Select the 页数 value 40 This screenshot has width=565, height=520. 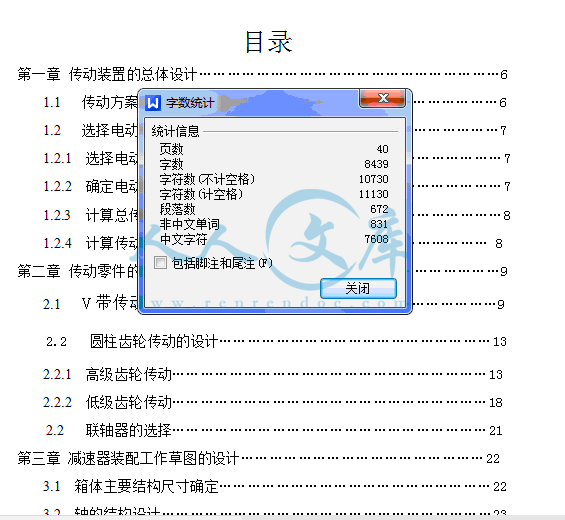382,149
